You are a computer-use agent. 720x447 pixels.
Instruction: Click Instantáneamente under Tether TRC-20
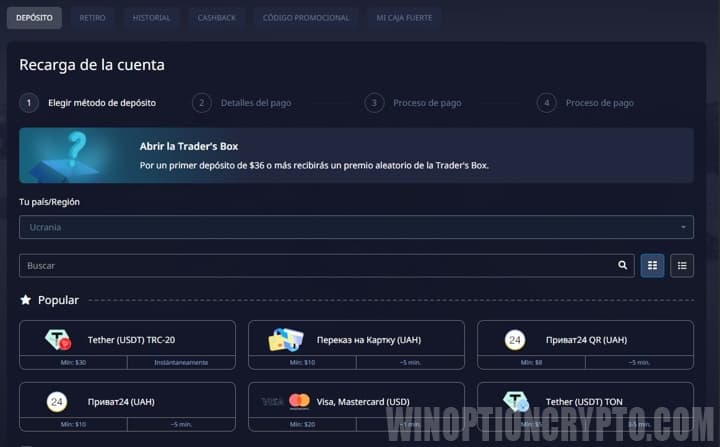181,362
